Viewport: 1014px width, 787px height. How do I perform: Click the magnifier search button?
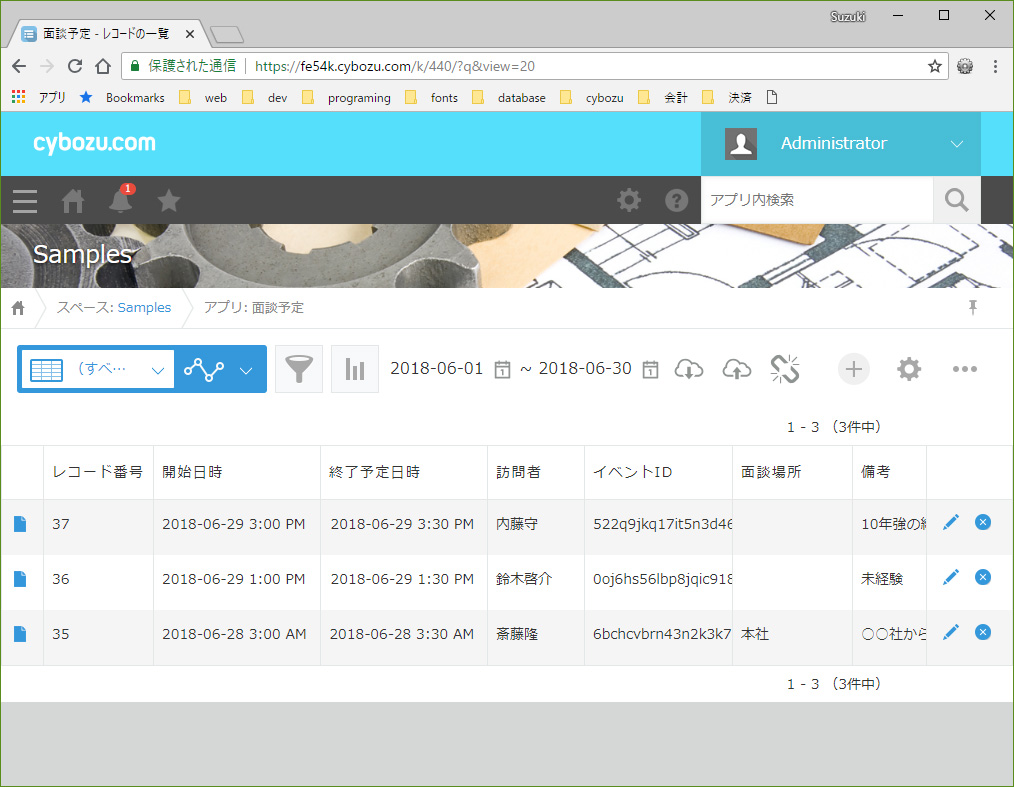(x=956, y=200)
